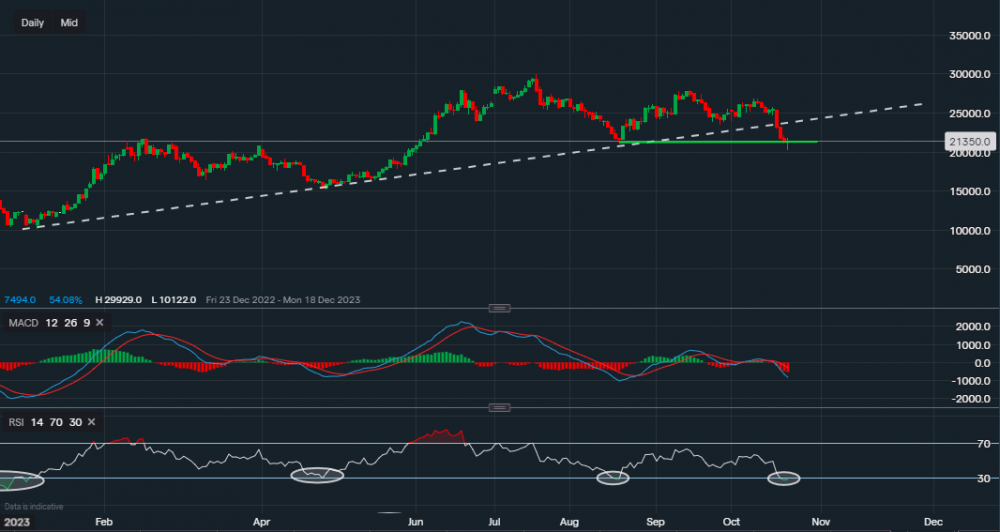1000x532 pixels.
Task: Click the 54.08% change value
Action: 64,300
